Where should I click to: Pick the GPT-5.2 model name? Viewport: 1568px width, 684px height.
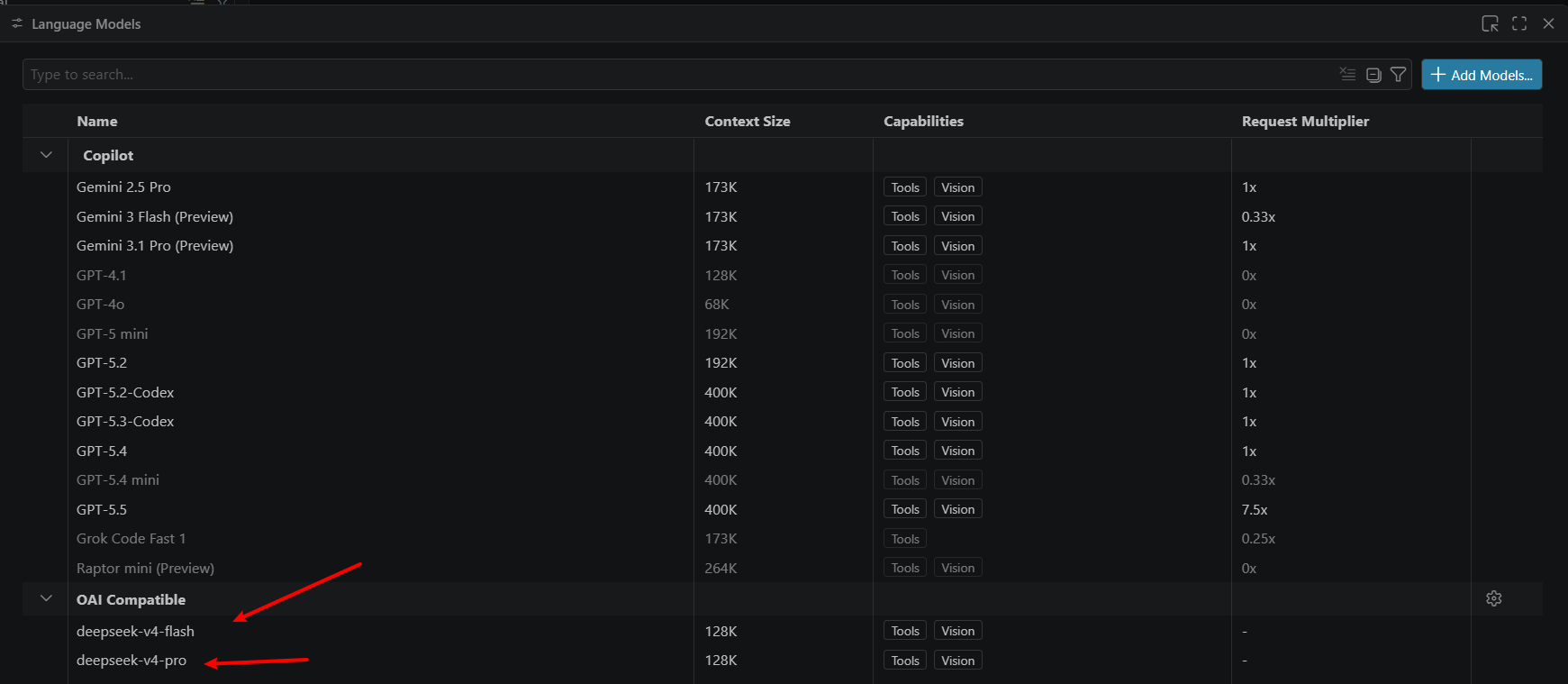[x=102, y=362]
